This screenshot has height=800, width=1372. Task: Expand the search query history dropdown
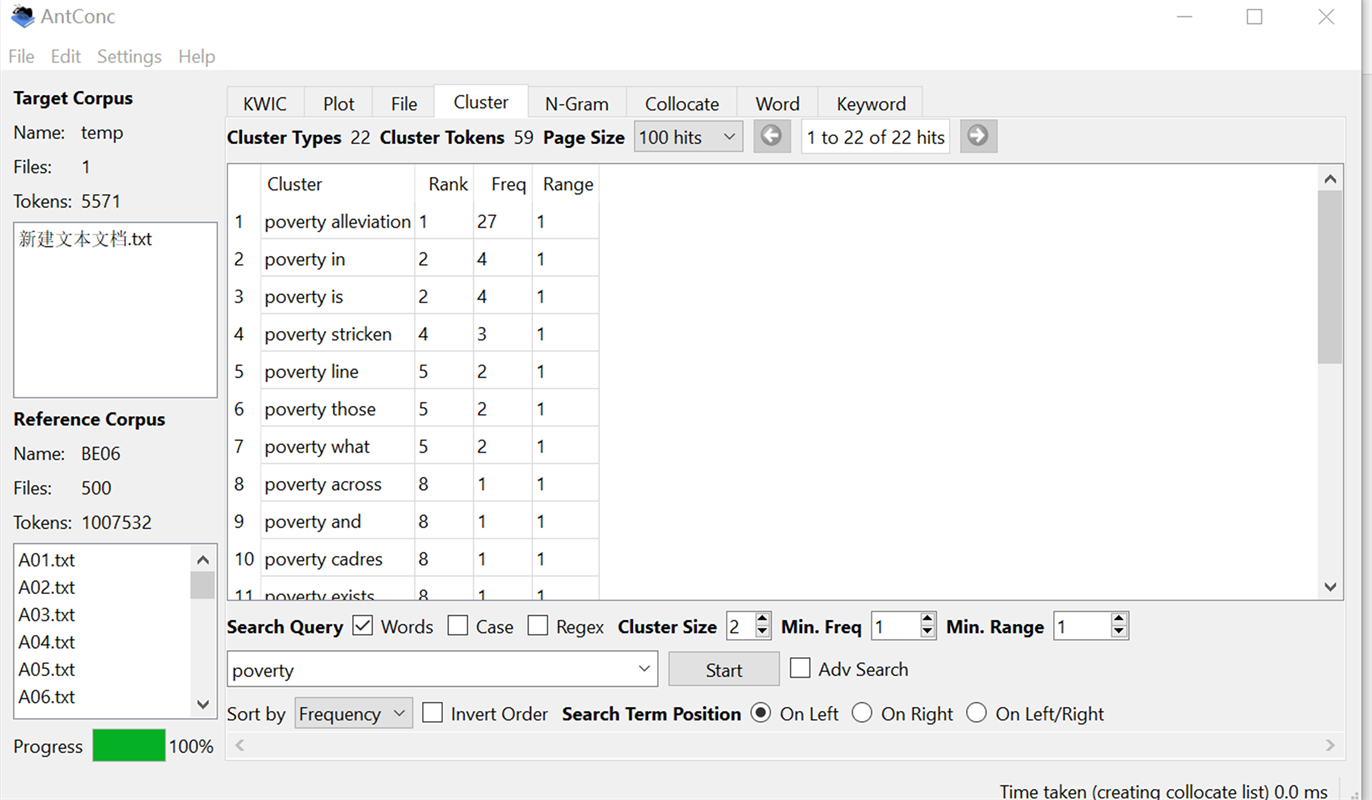(644, 669)
